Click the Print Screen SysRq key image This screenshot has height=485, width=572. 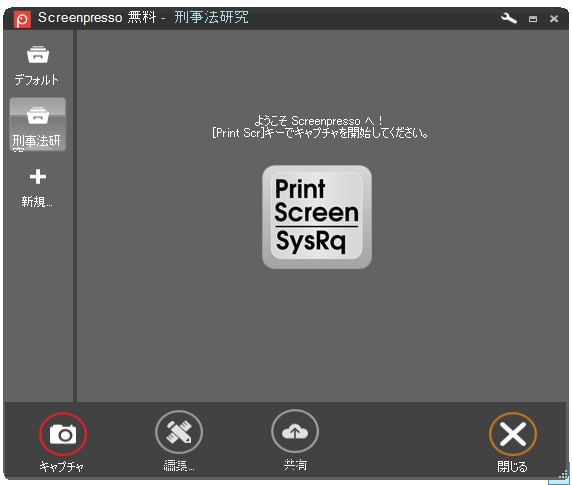[317, 217]
